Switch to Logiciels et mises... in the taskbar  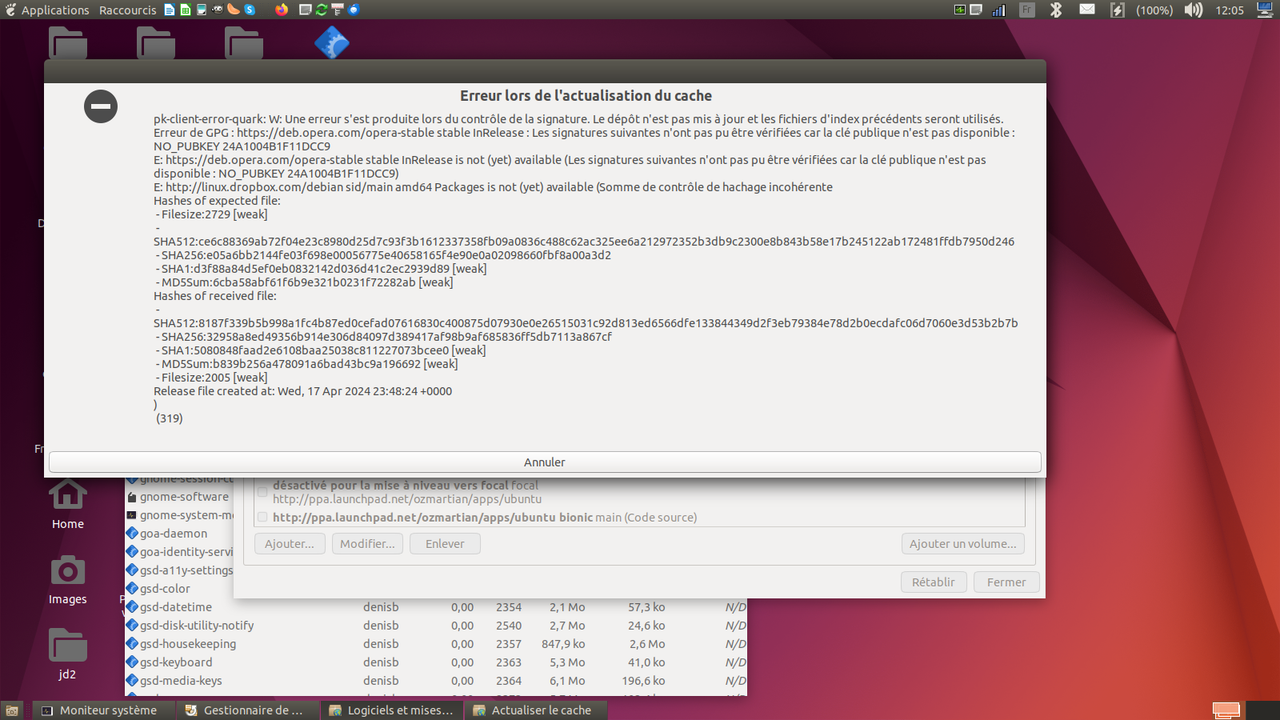[x=394, y=710]
